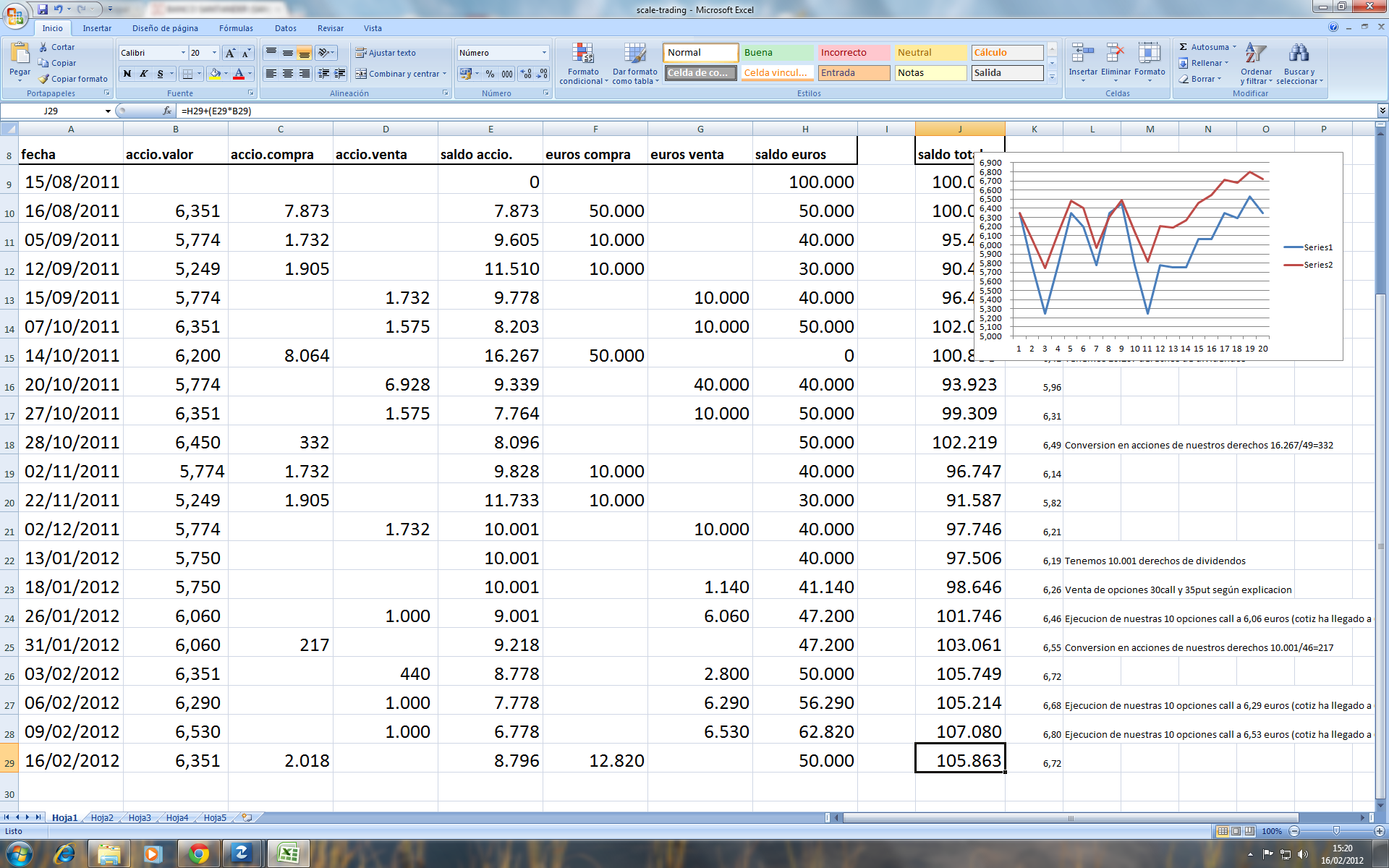Screen dimensions: 1389x868
Task: Click the percent style icon
Action: 490,74
